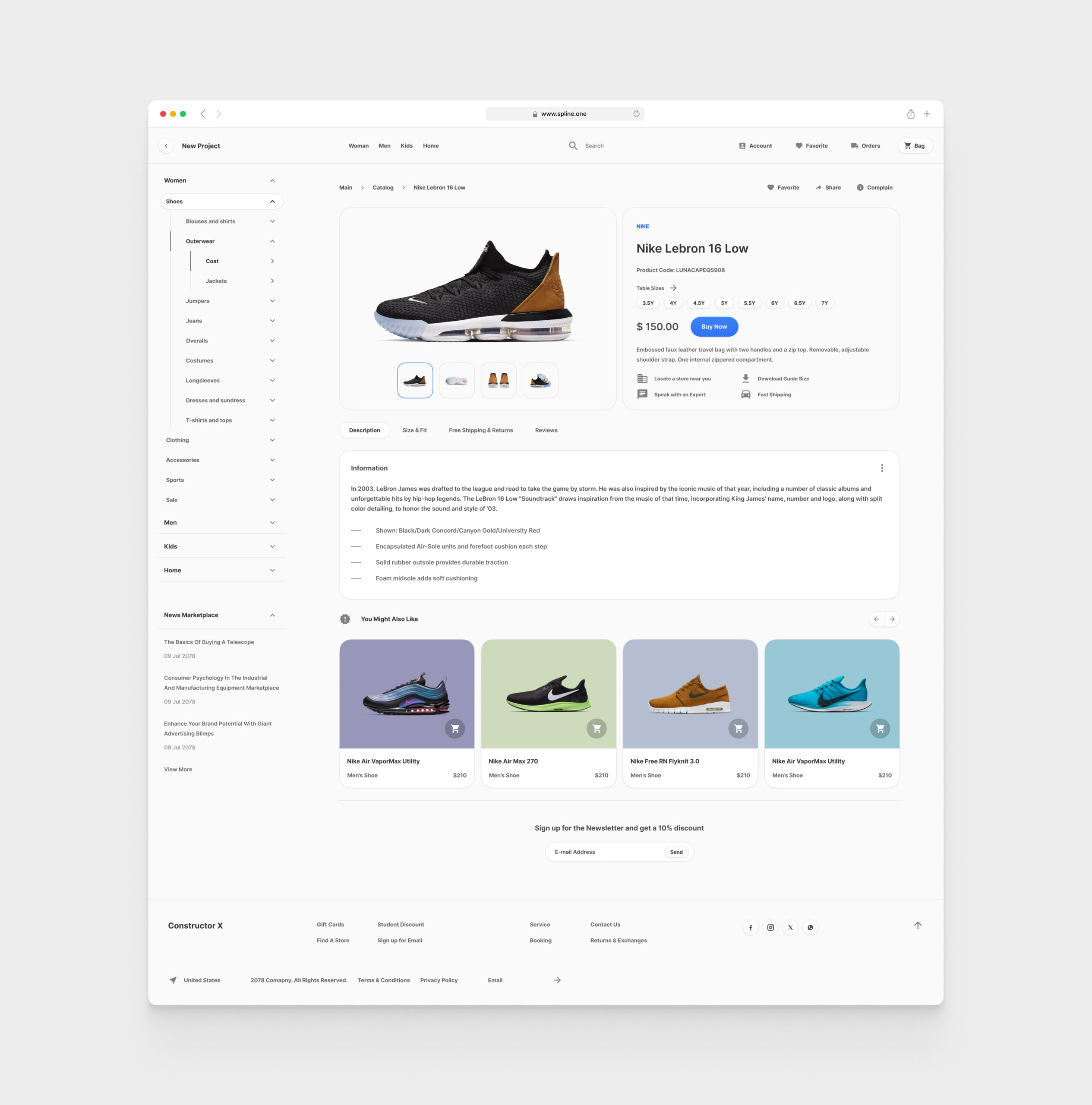Add a new browser tab
1092x1105 pixels.
click(x=927, y=114)
